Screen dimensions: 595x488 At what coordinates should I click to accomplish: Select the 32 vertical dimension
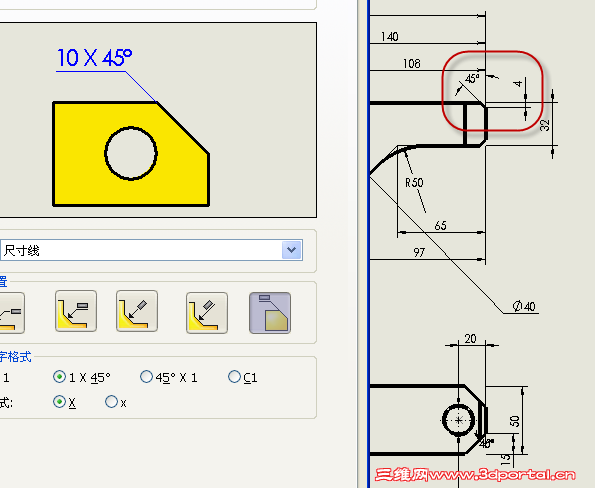point(545,125)
